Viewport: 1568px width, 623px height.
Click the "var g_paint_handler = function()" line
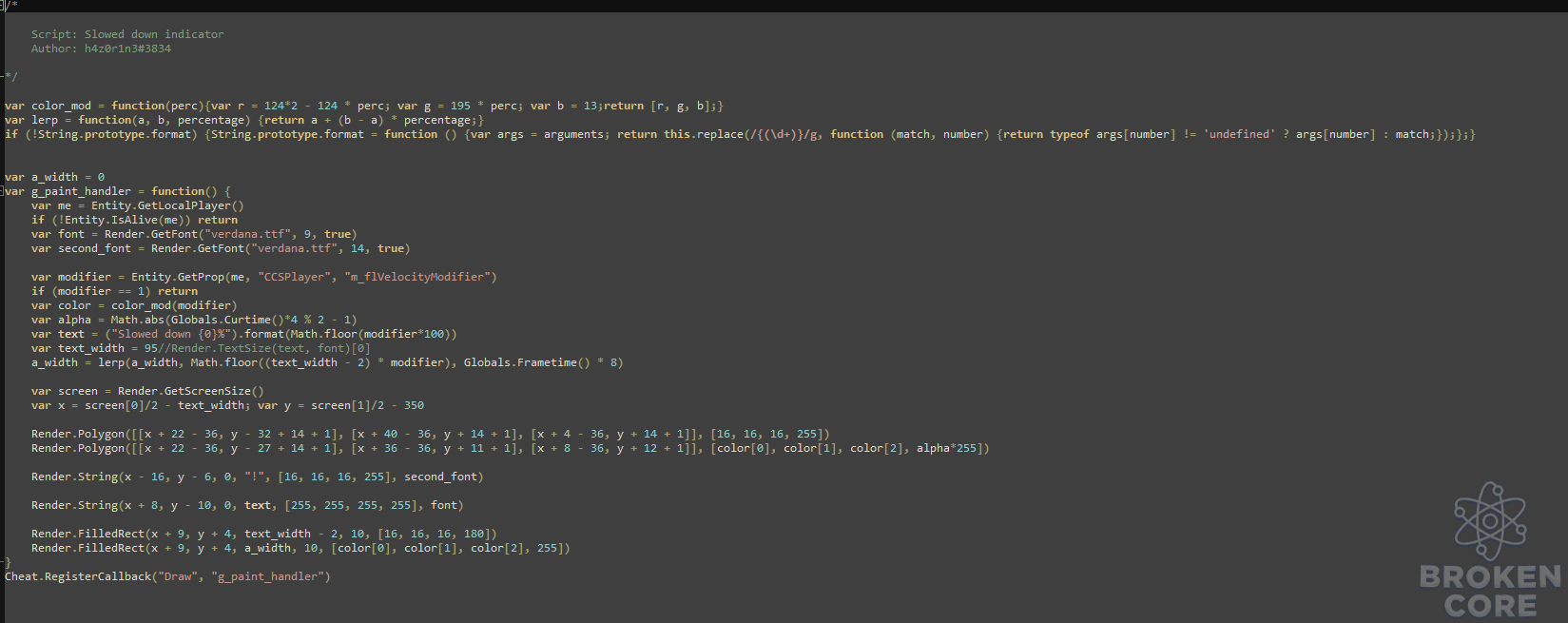117,191
